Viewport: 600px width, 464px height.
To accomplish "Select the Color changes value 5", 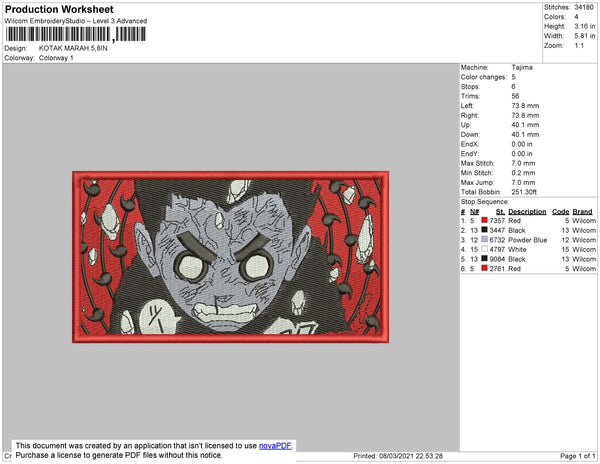I will click(514, 77).
